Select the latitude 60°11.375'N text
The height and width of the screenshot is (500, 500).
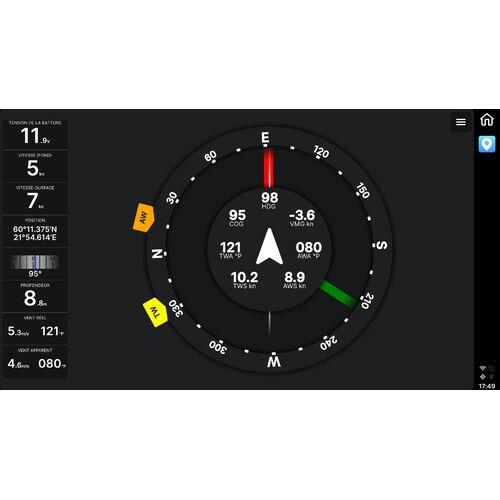click(35, 229)
